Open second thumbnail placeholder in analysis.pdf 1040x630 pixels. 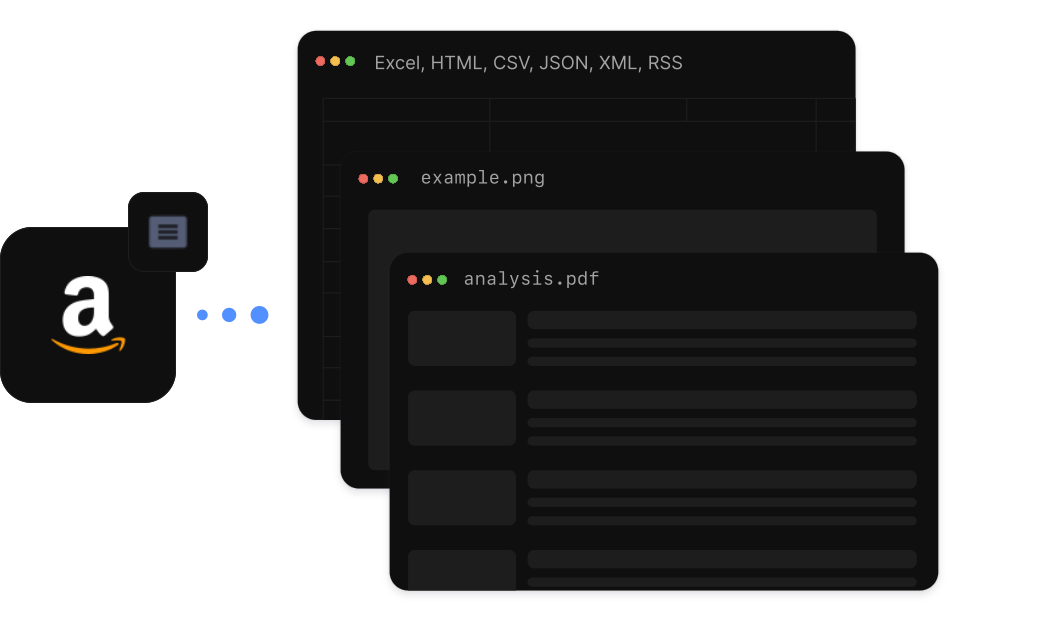[x=462, y=418]
